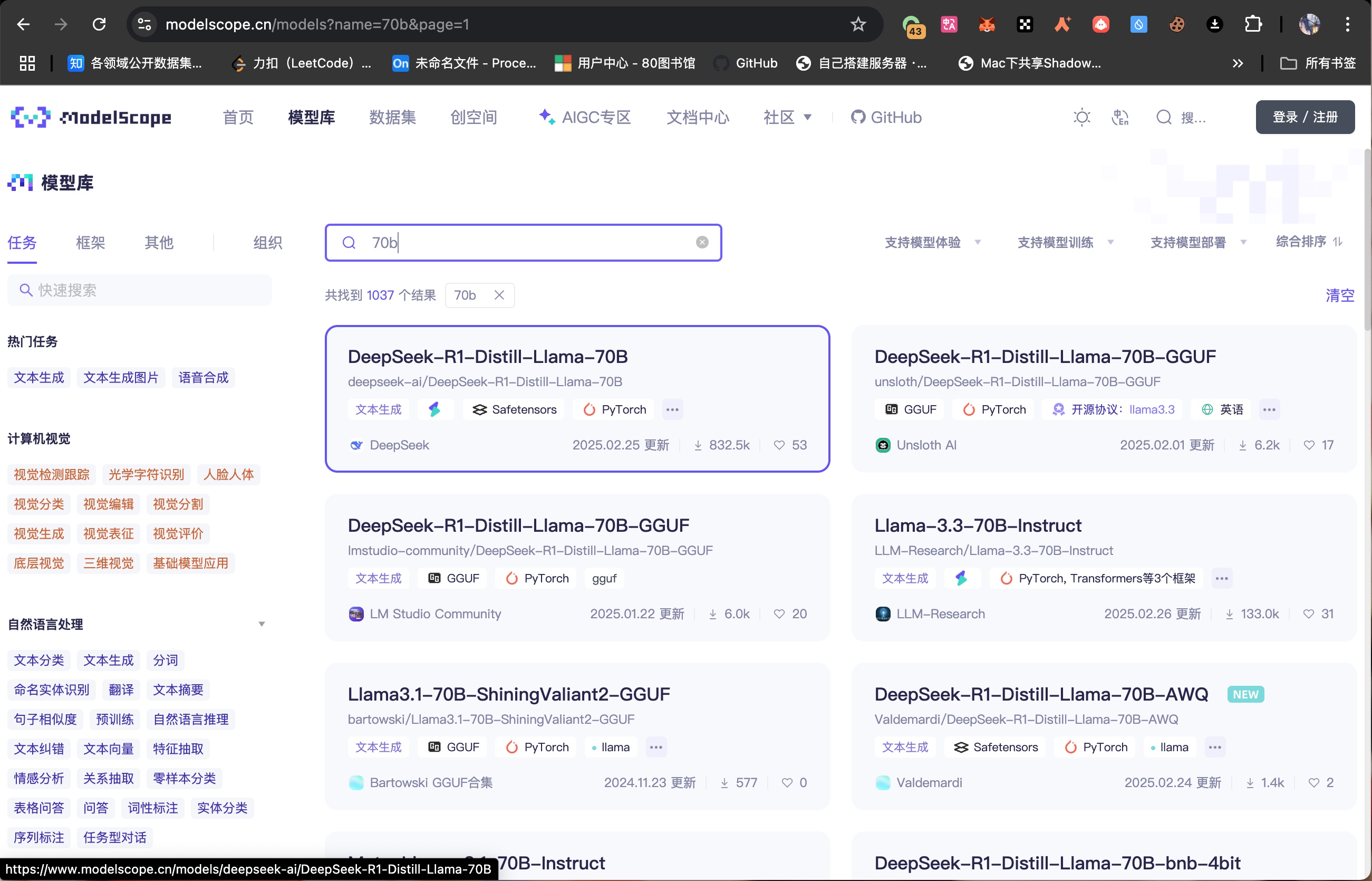Click the page vertical scrollbar
The height and width of the screenshot is (881, 1372).
[x=1367, y=240]
